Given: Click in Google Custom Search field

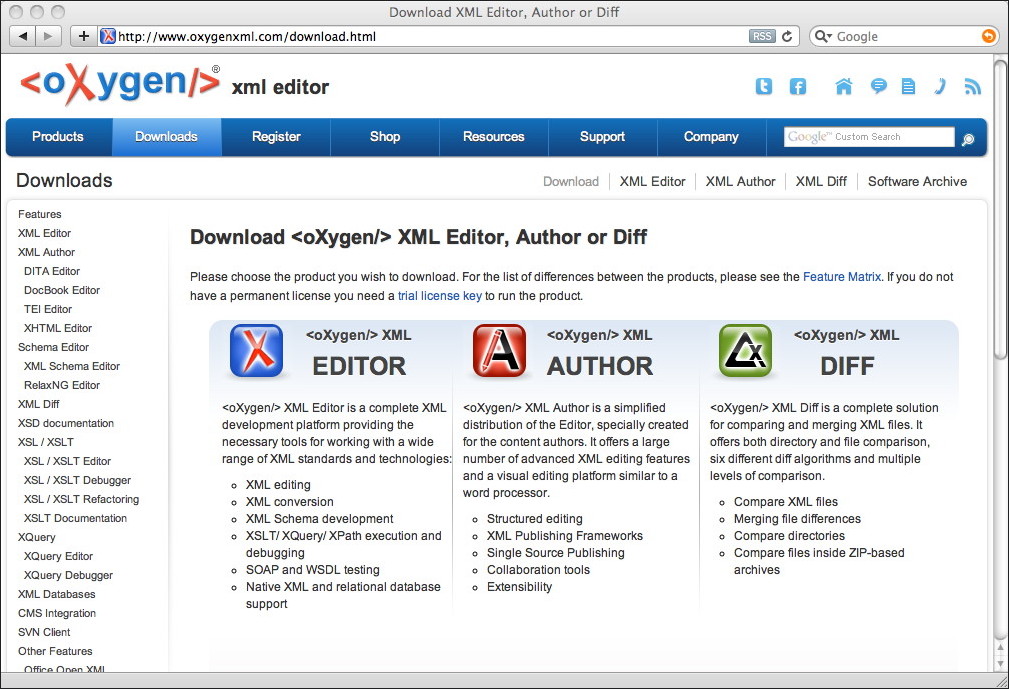Looking at the screenshot, I should [869, 137].
